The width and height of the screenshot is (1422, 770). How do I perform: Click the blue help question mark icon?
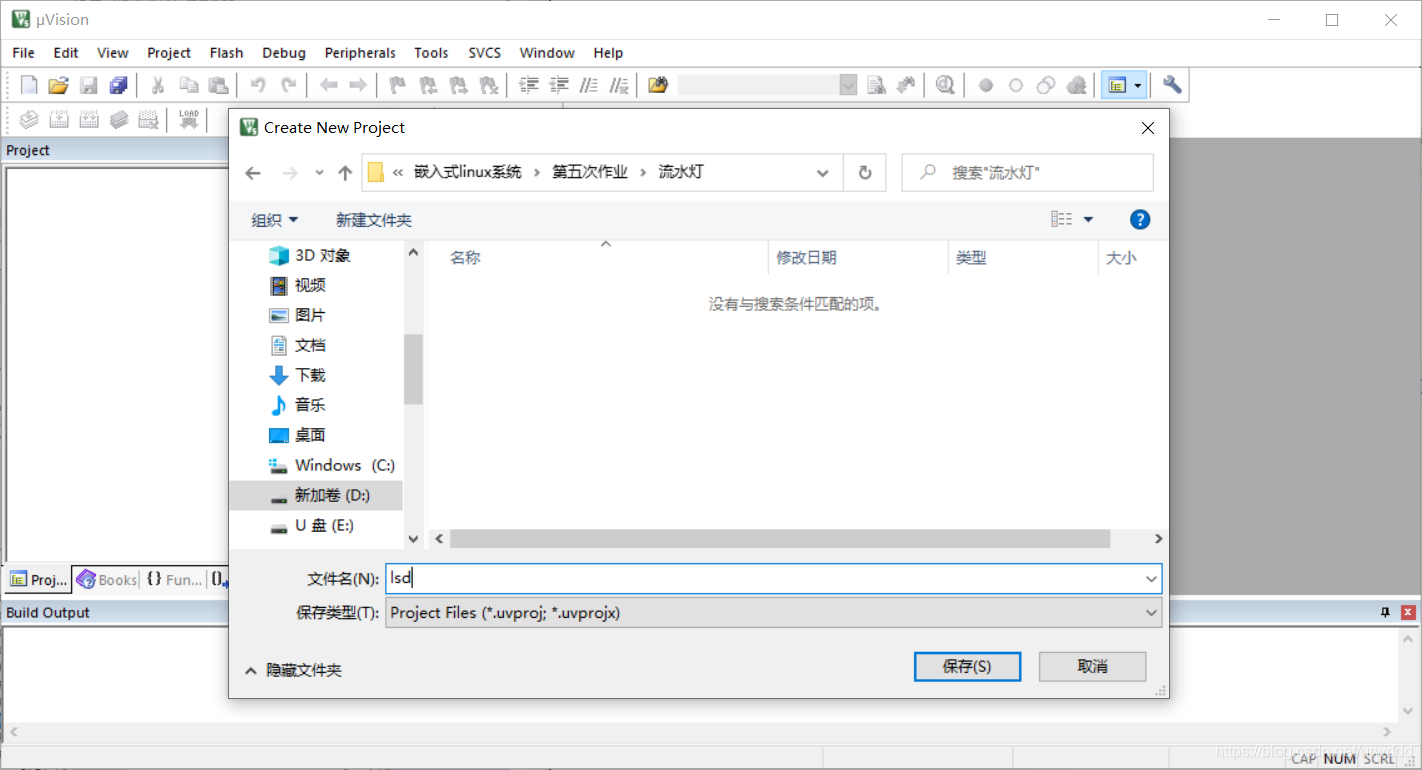(1139, 220)
